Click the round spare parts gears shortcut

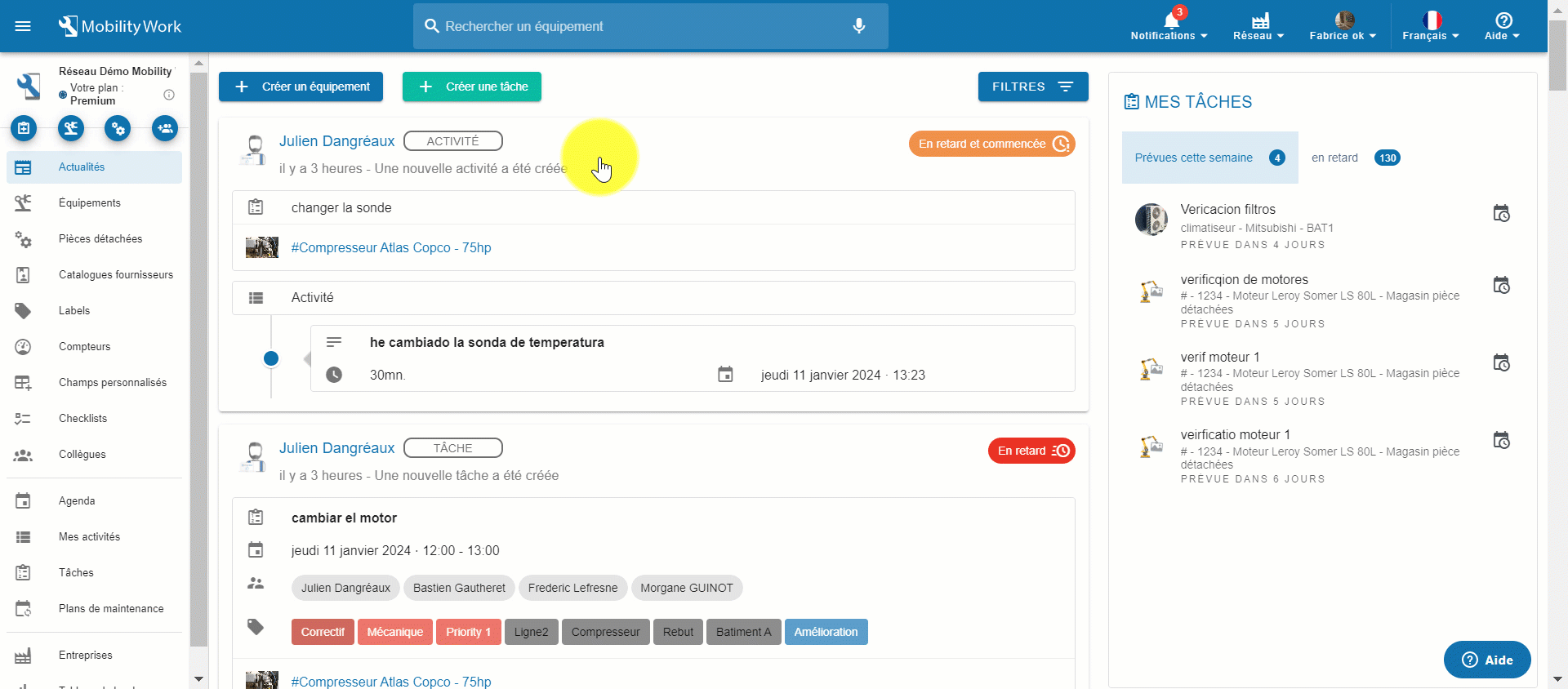point(118,128)
